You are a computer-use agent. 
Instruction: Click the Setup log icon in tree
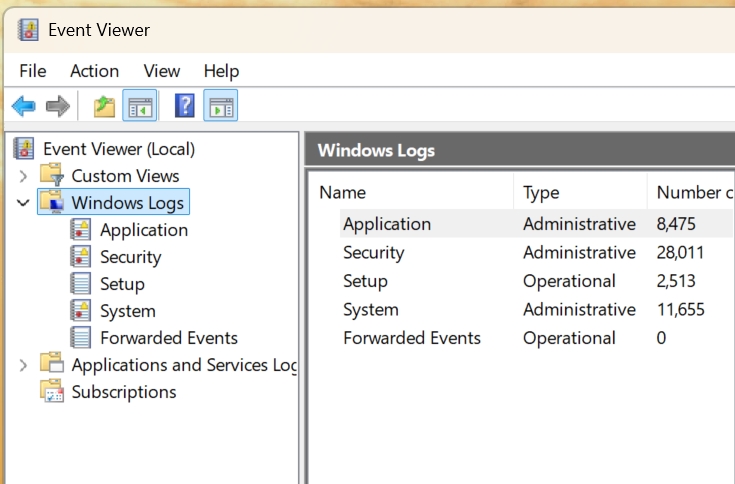(x=81, y=284)
